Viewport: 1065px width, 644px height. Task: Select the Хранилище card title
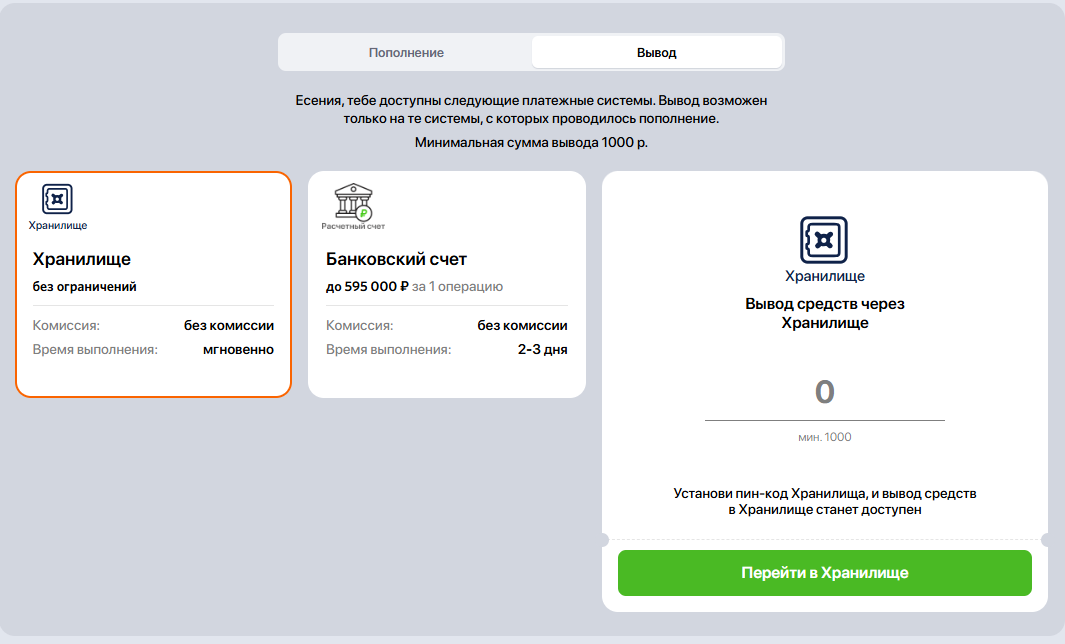[82, 260]
